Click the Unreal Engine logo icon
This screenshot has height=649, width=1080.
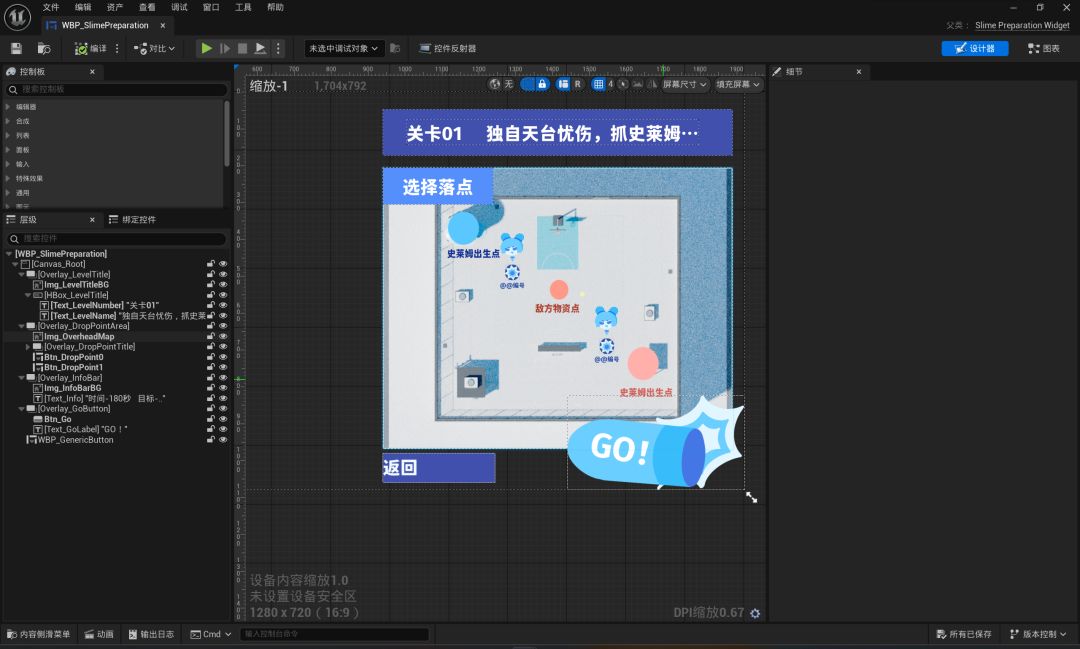[x=17, y=17]
